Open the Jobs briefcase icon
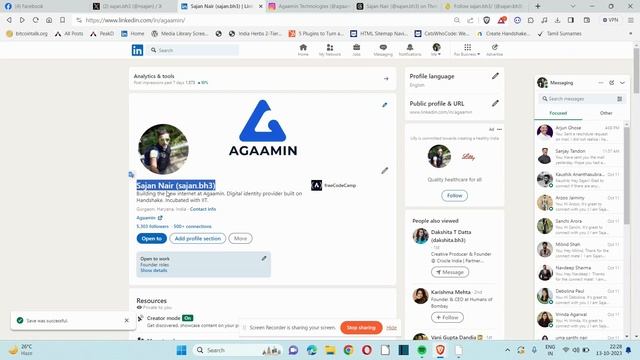 pos(356,50)
